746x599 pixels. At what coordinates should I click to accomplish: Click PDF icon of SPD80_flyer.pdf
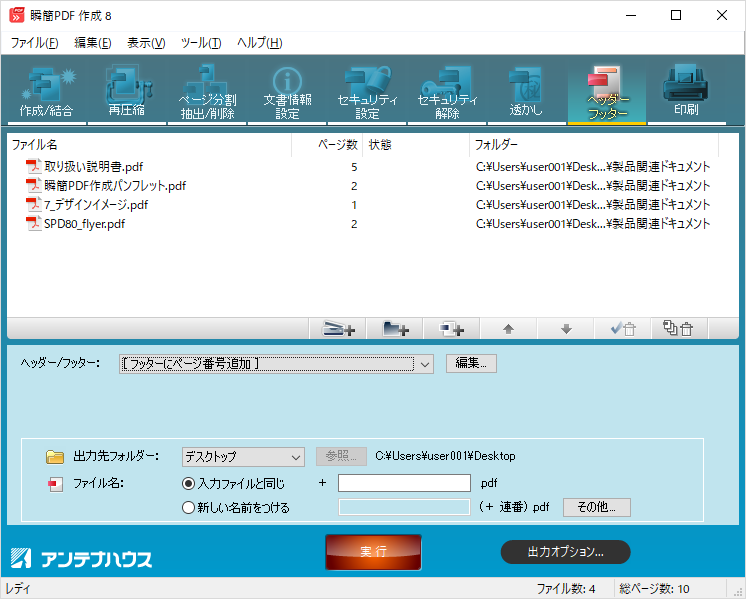33,224
